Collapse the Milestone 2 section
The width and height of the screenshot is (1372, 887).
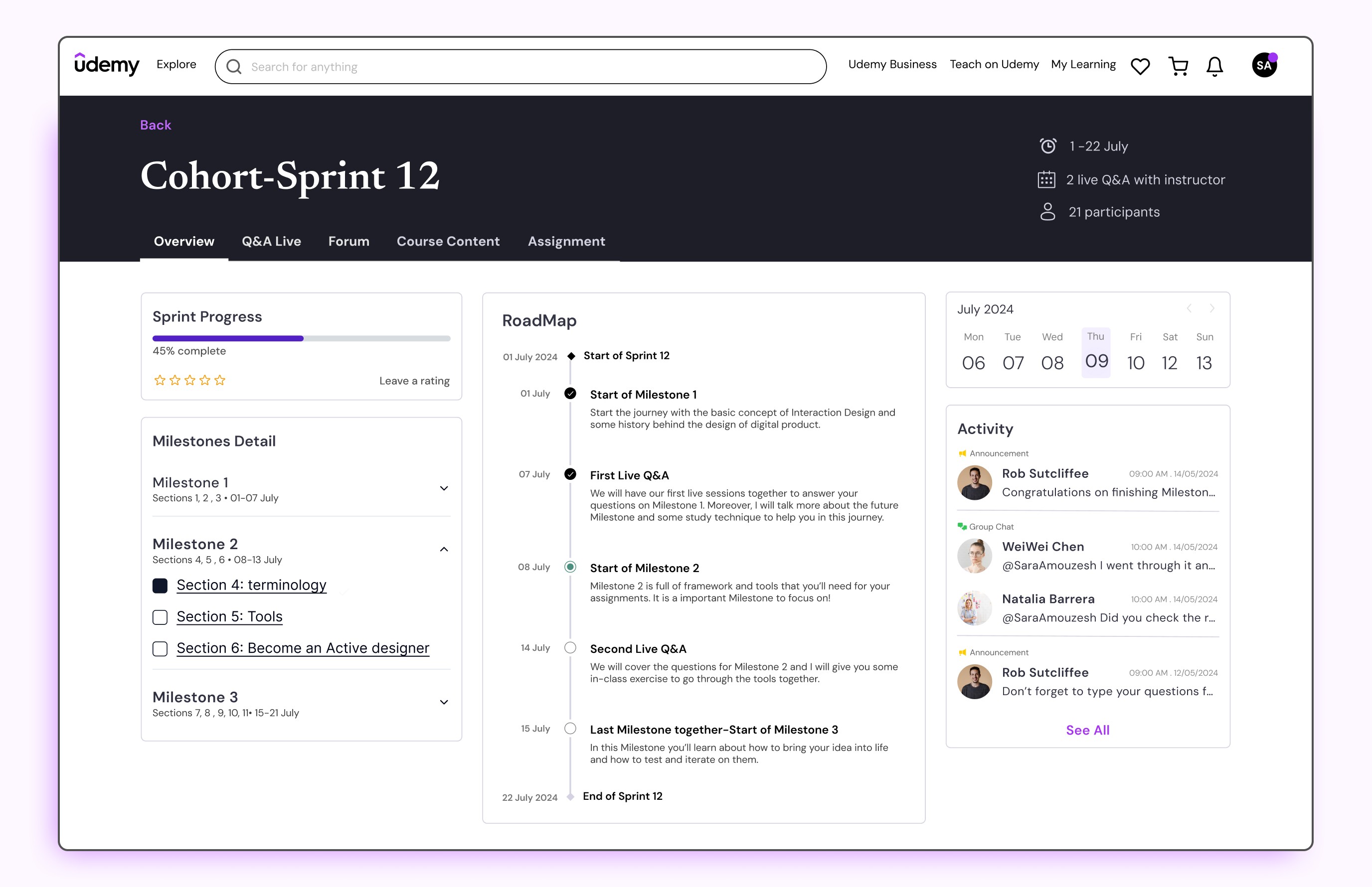tap(443, 550)
